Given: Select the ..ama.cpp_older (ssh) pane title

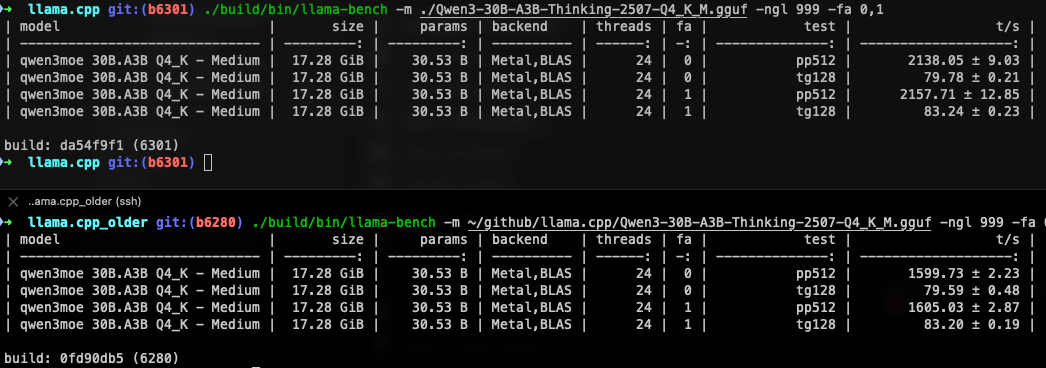Looking at the screenshot, I should [x=85, y=201].
